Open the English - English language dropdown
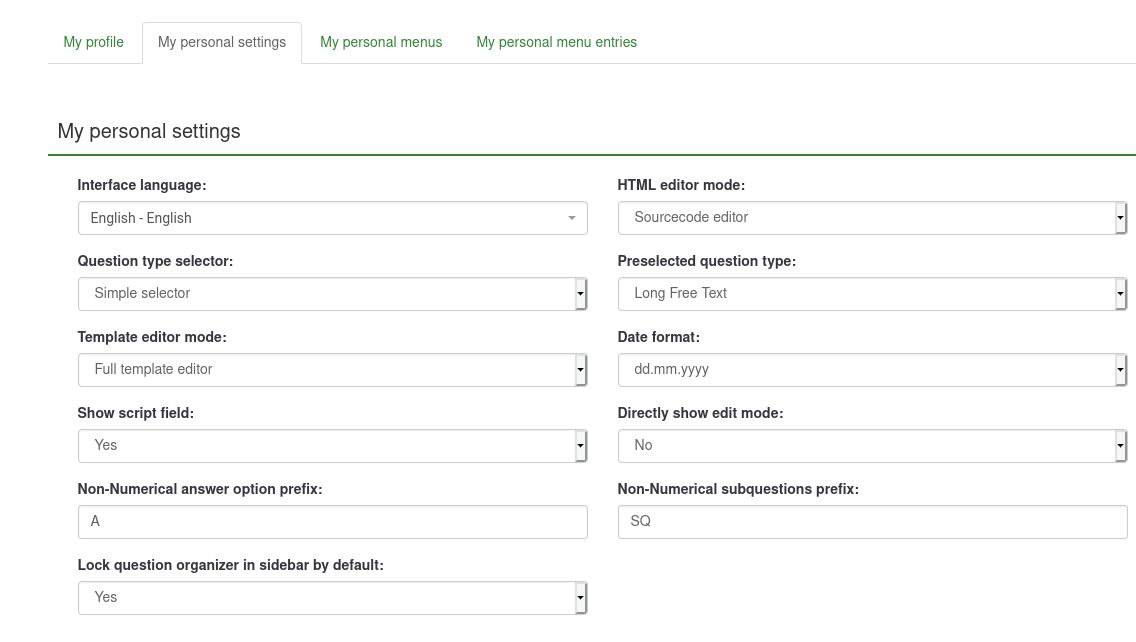 pos(332,218)
